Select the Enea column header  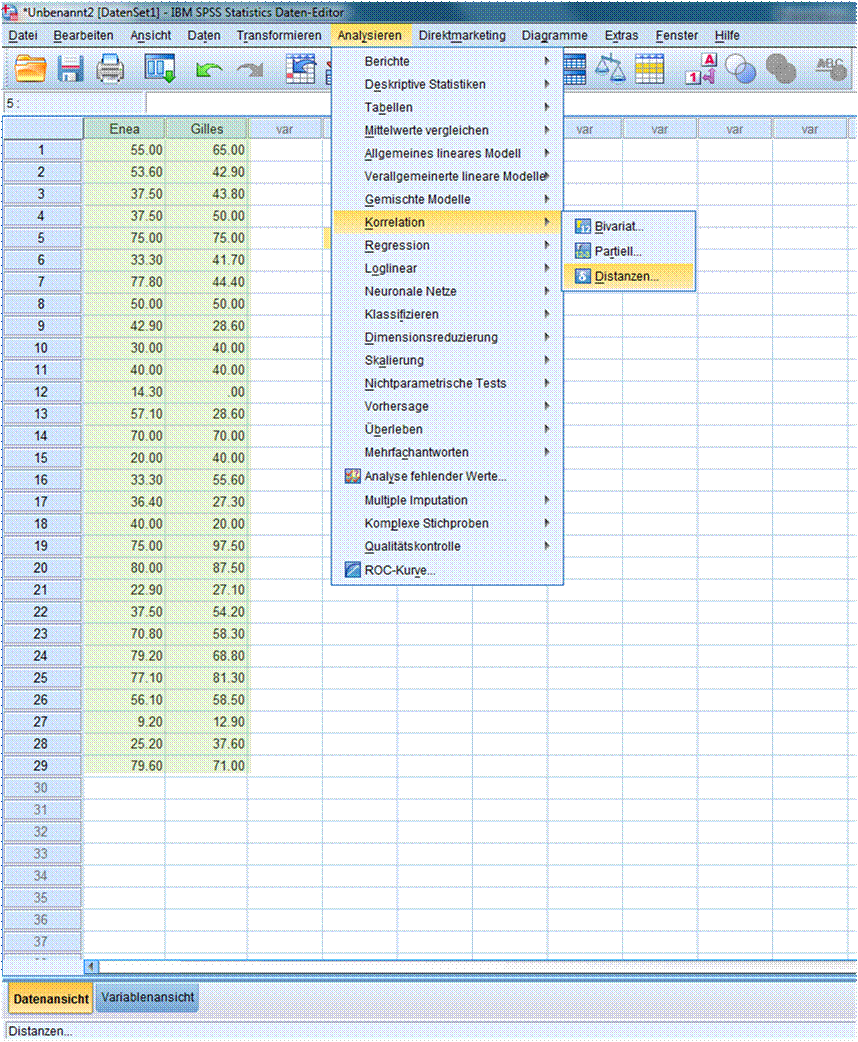[x=124, y=129]
